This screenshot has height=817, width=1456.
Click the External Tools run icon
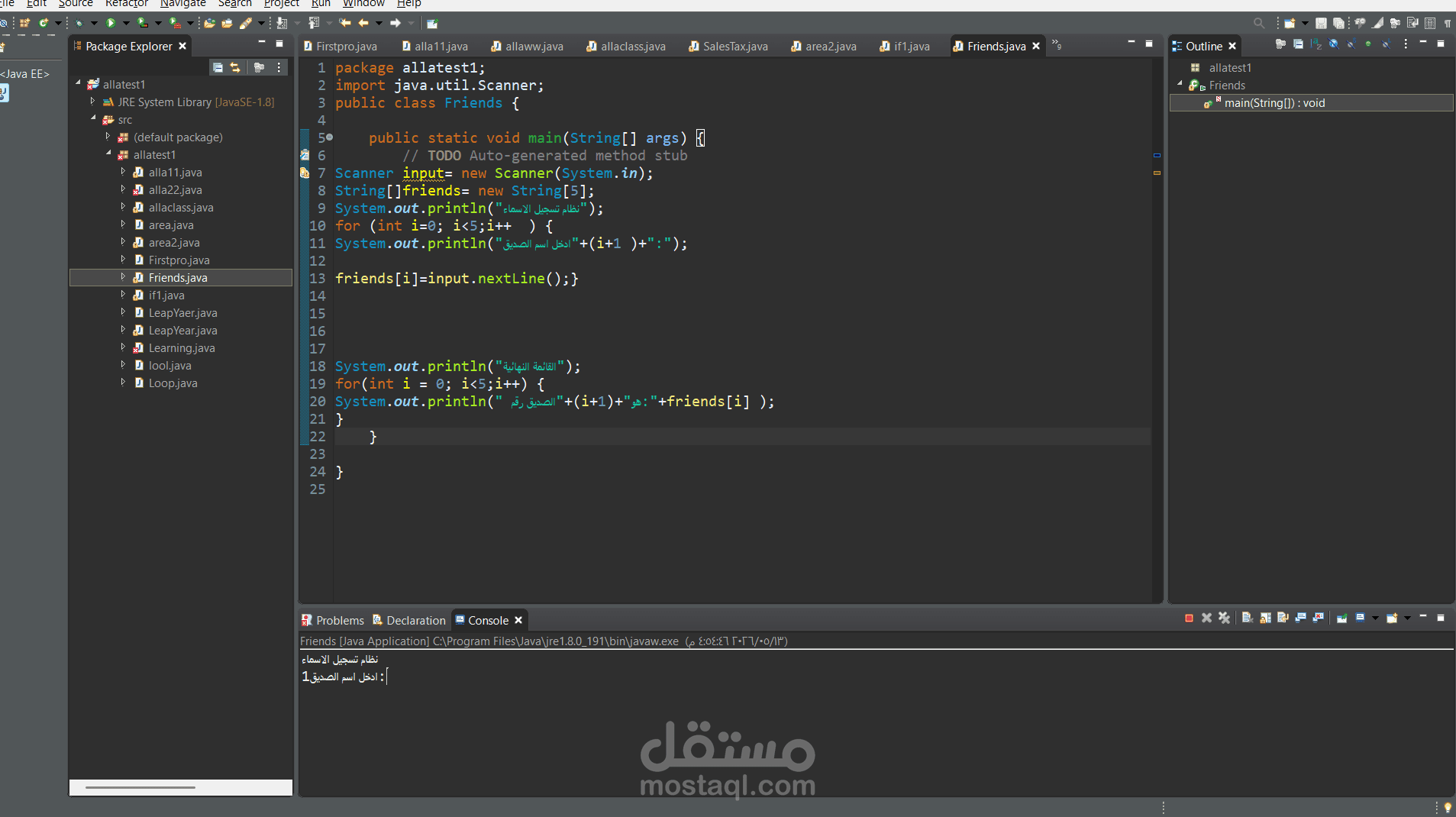(175, 23)
